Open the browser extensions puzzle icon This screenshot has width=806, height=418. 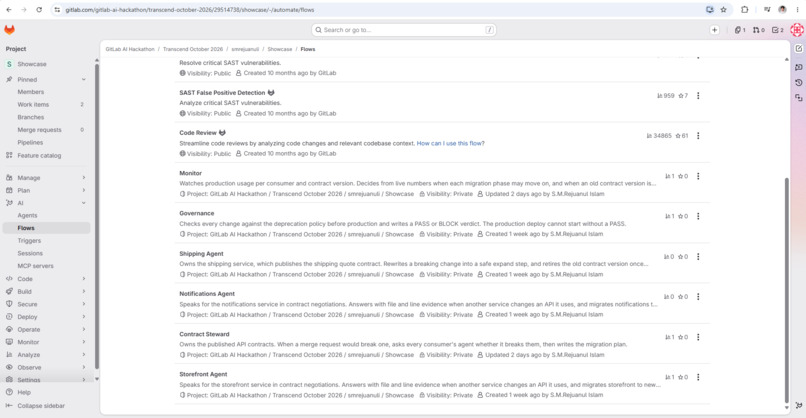click(744, 10)
